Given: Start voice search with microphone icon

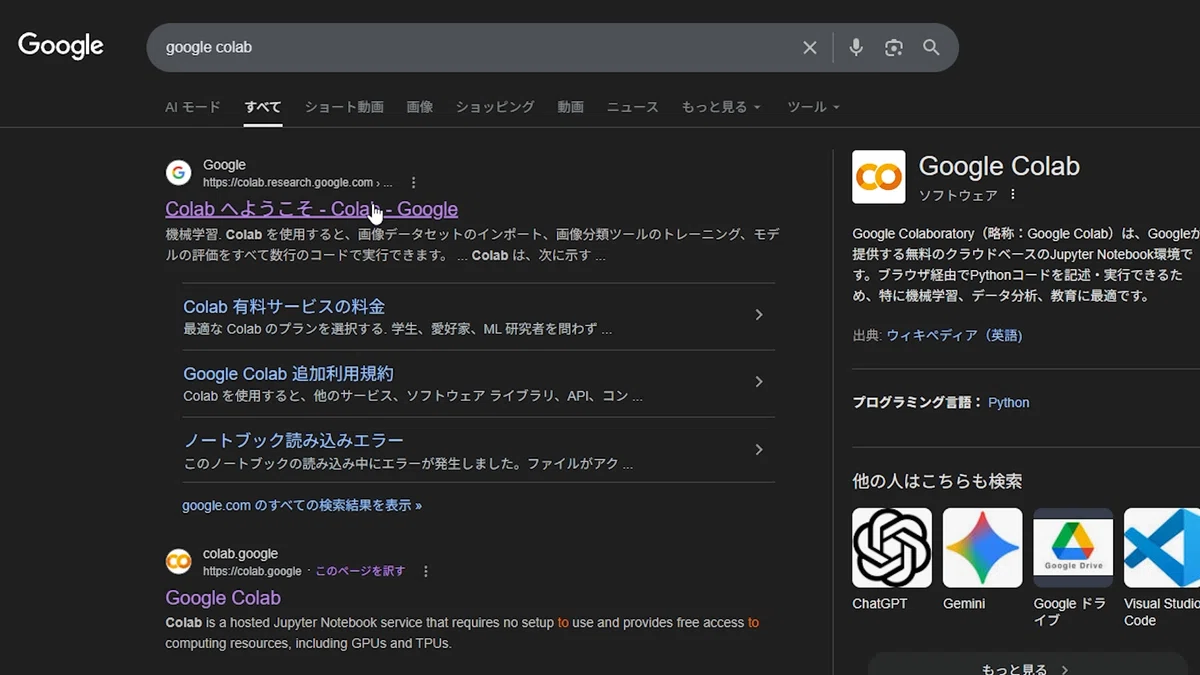Looking at the screenshot, I should tap(856, 48).
